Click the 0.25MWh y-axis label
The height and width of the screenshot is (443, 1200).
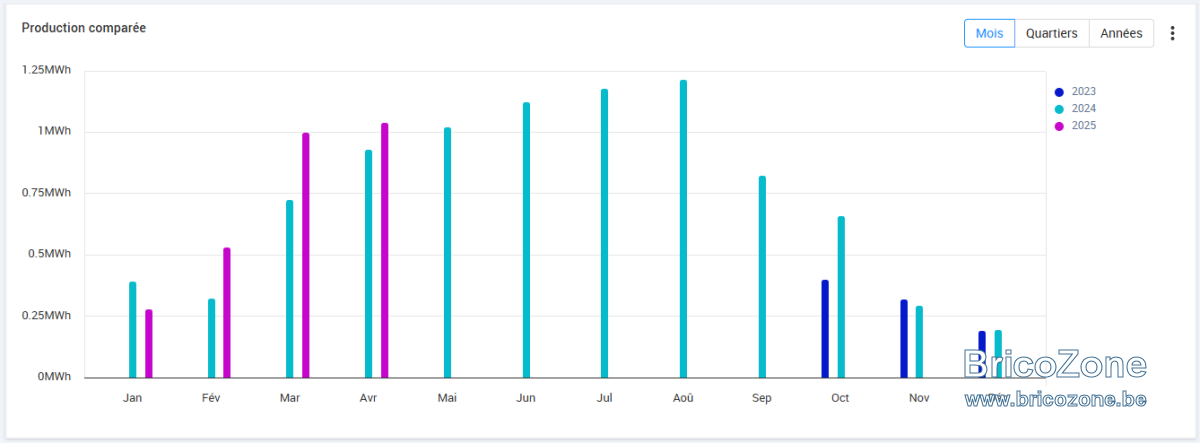(x=46, y=316)
